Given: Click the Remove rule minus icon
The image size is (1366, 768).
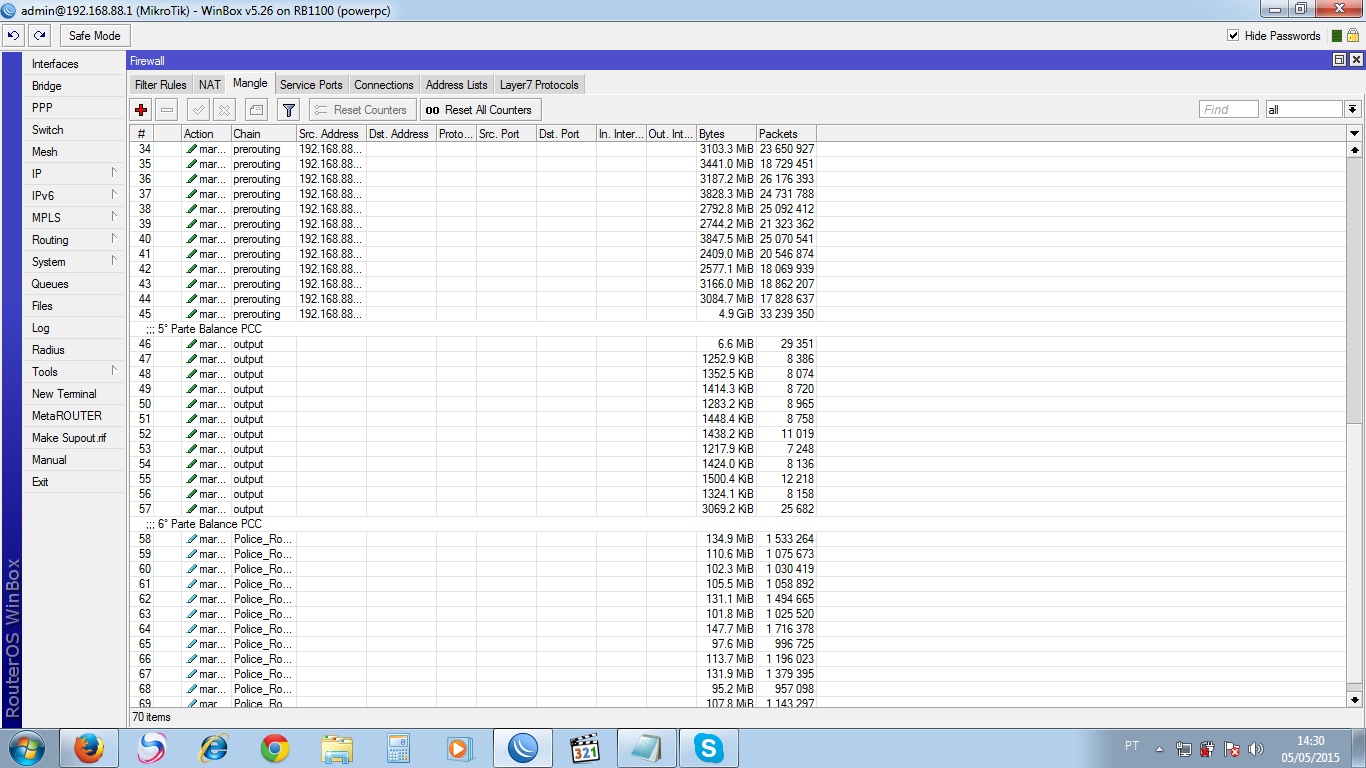Looking at the screenshot, I should 167,110.
